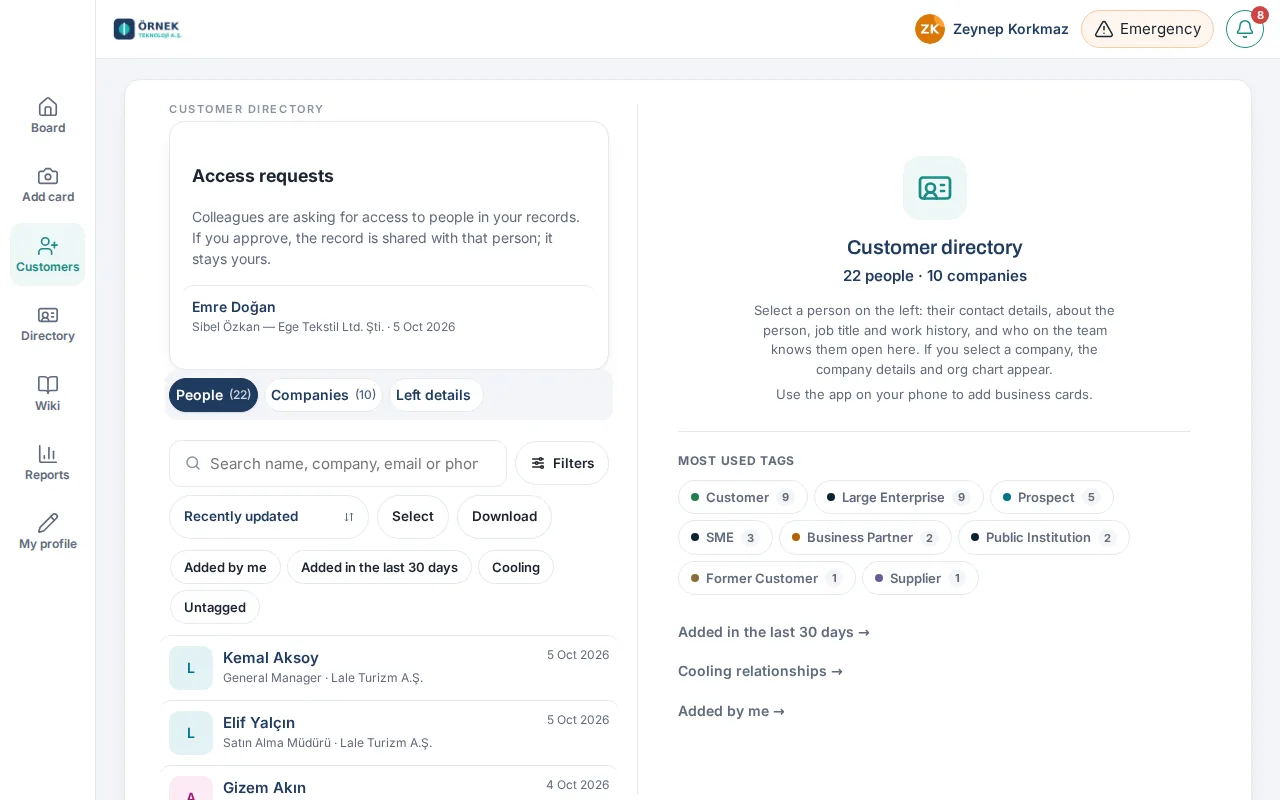
Task: Select the Prospect tag
Action: (1052, 497)
